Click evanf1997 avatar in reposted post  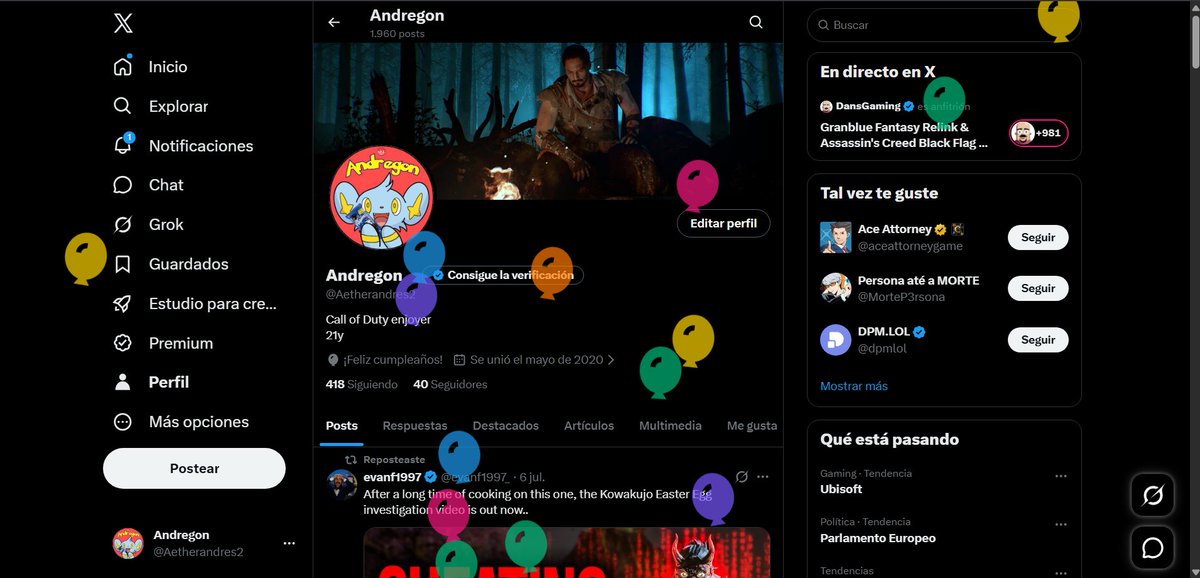click(342, 484)
